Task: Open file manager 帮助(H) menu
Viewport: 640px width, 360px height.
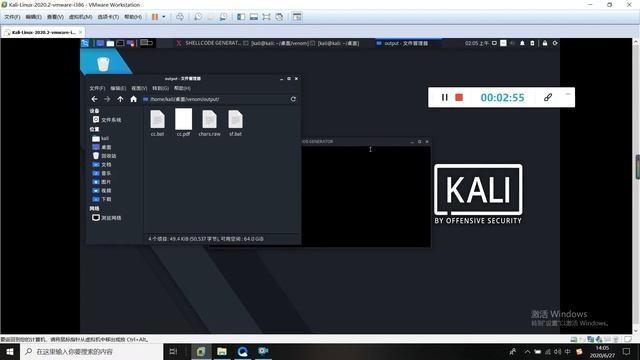Action: coord(182,88)
